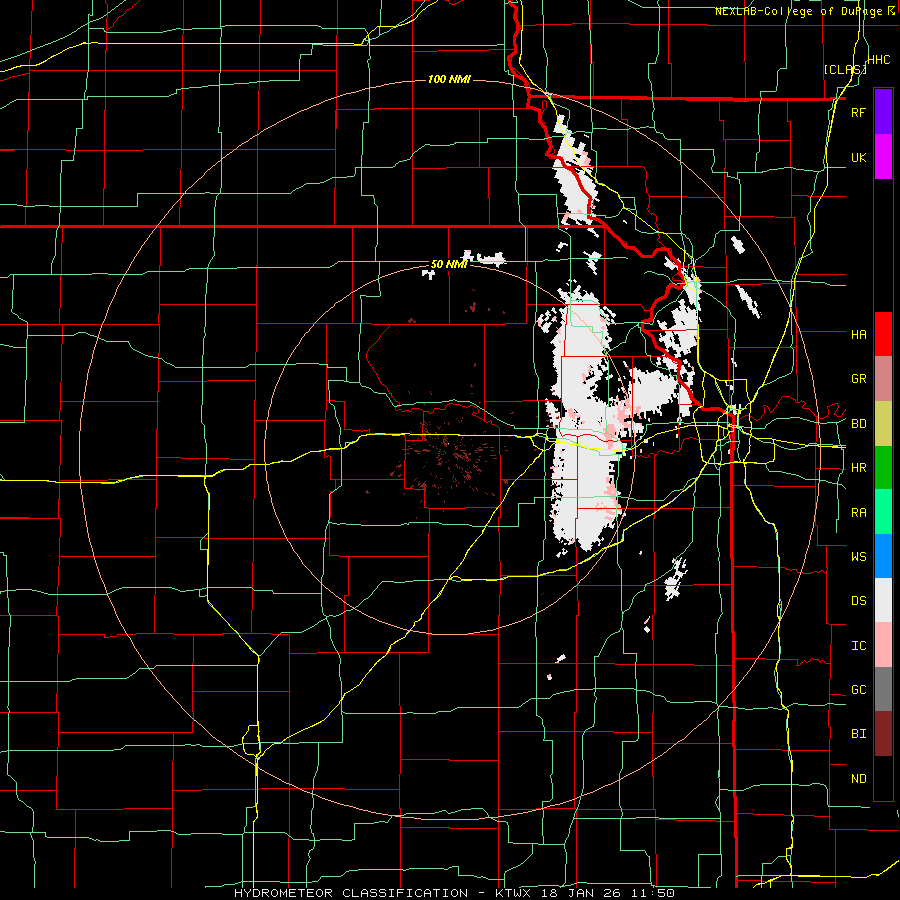Click the GR legend label
The width and height of the screenshot is (900, 900).
858,379
